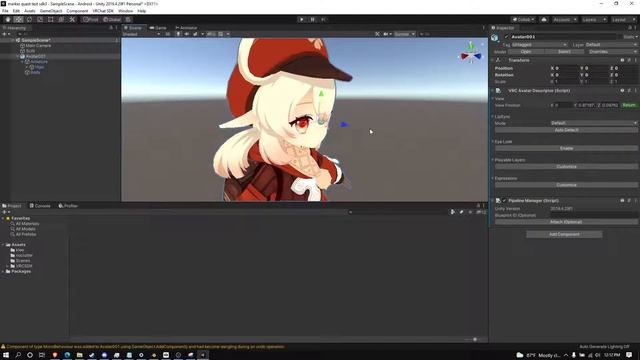
Task: Click the Playable Layers Customize button
Action: [567, 167]
